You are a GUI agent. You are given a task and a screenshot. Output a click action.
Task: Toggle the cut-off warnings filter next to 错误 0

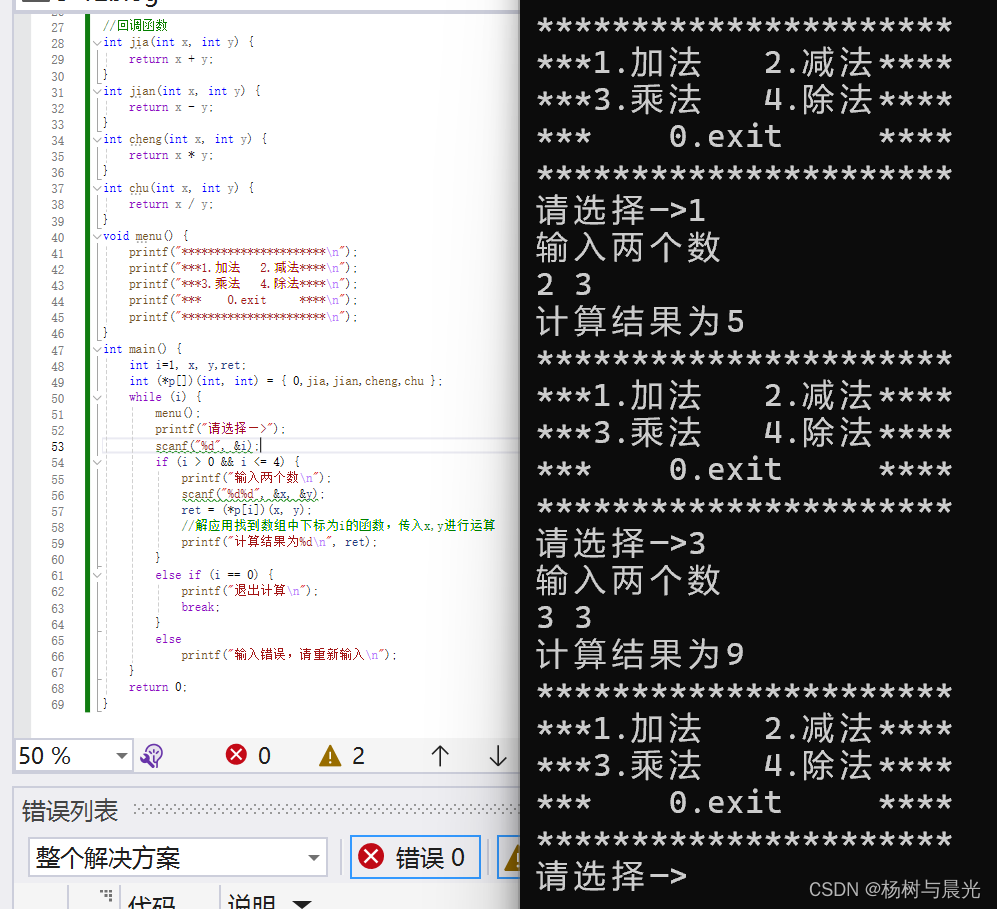(509, 858)
